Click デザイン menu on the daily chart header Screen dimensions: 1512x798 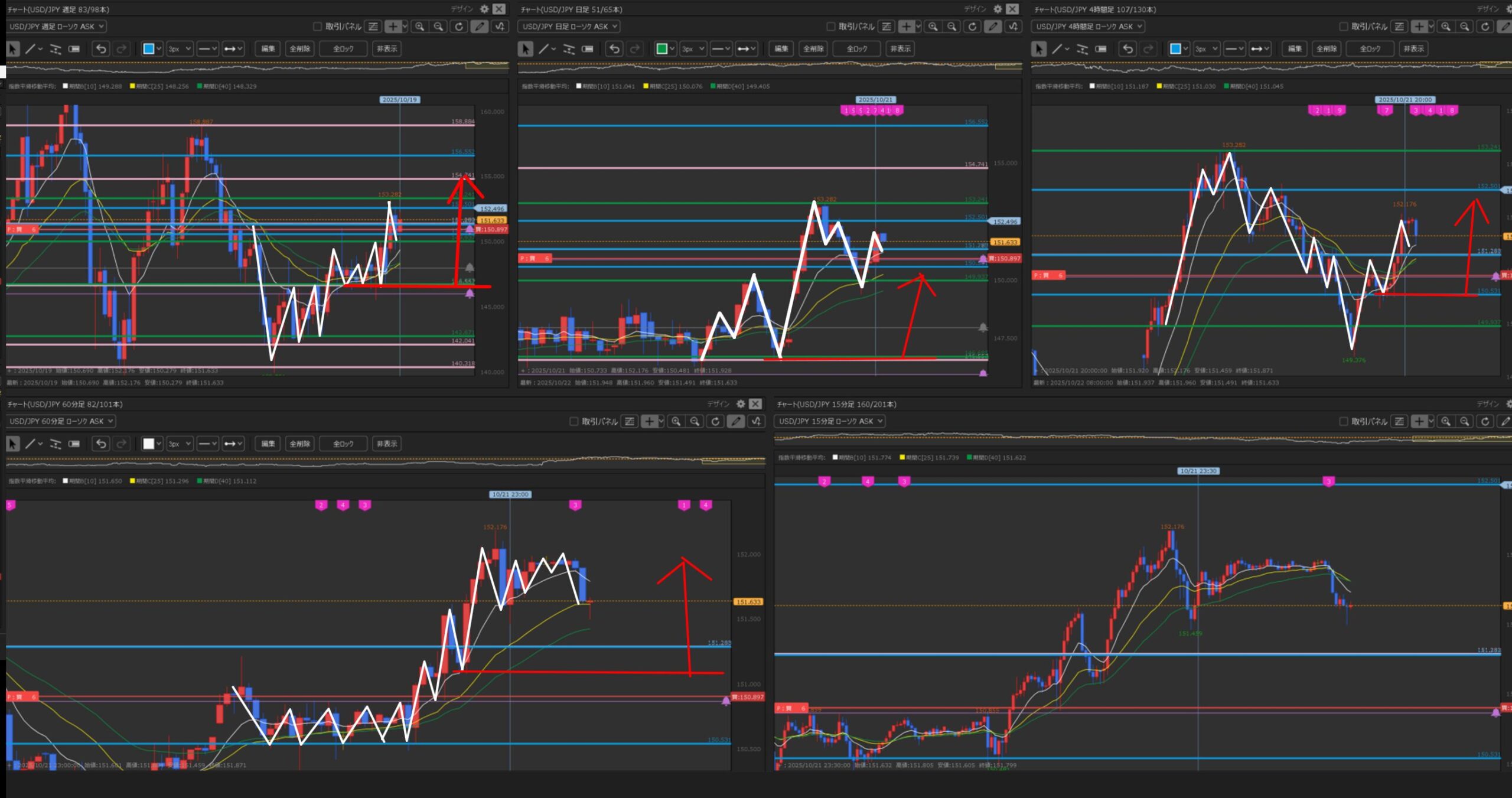pyautogui.click(x=975, y=9)
